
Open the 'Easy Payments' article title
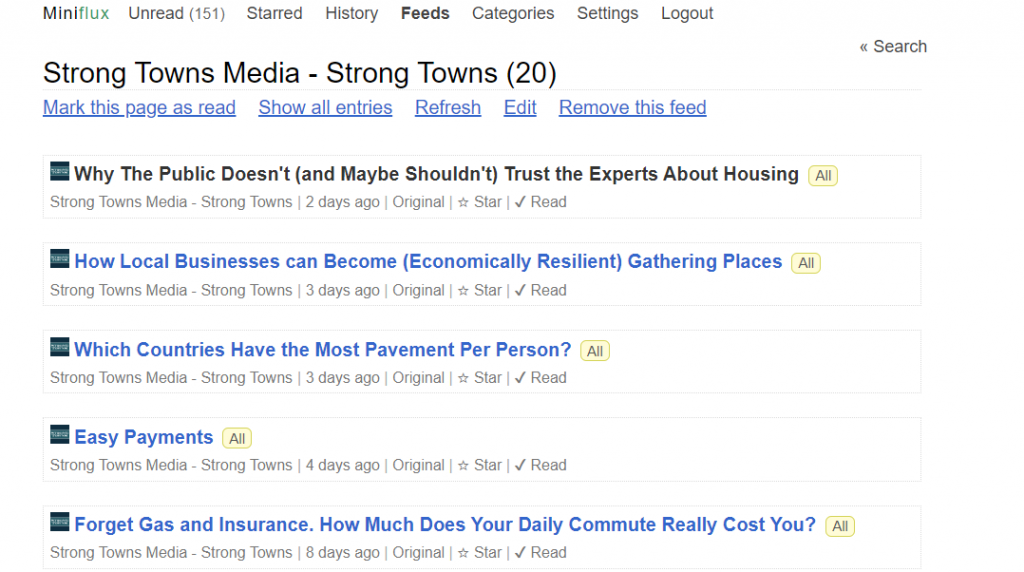pos(144,437)
